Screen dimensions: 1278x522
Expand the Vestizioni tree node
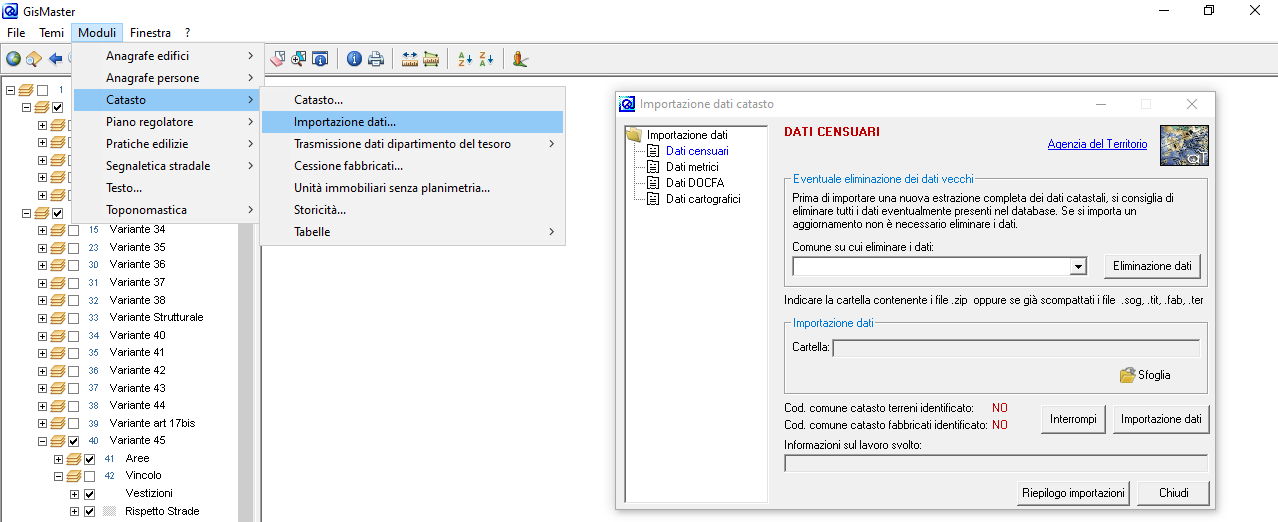(x=74, y=494)
